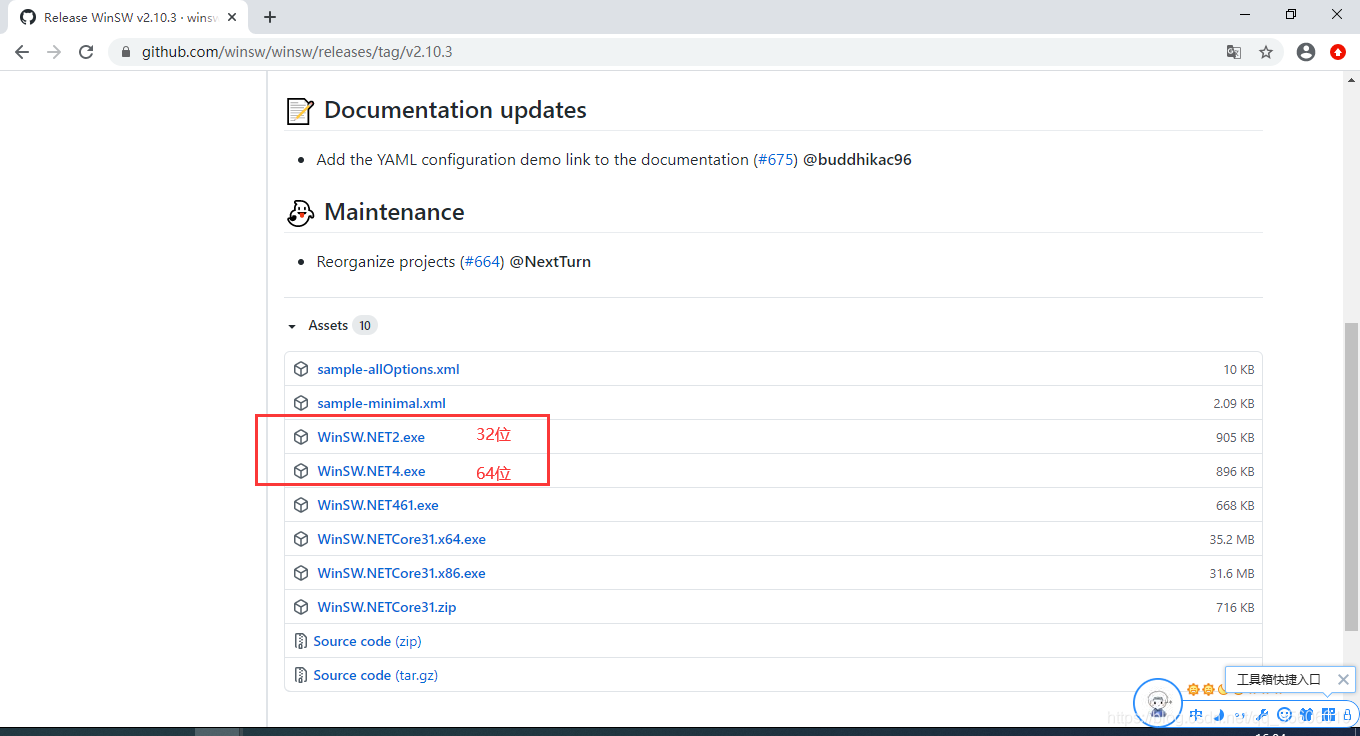
Task: Switch Chinese input mode with 中 icon
Action: tap(1196, 714)
